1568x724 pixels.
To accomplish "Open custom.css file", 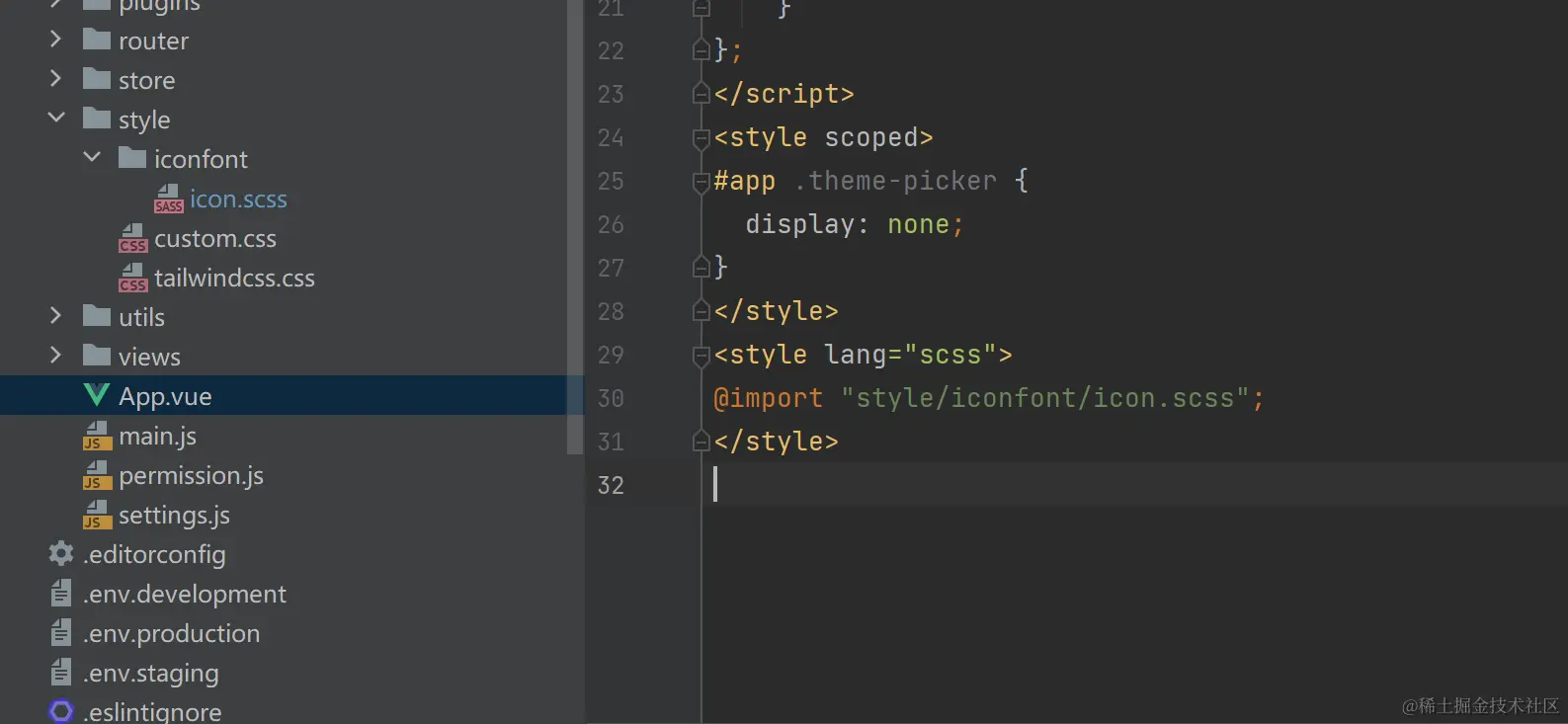I will [215, 238].
